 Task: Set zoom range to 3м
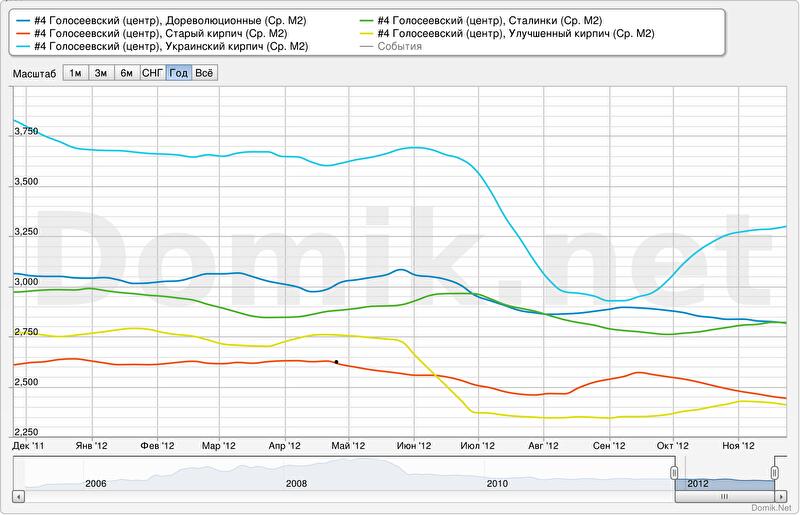[101, 73]
